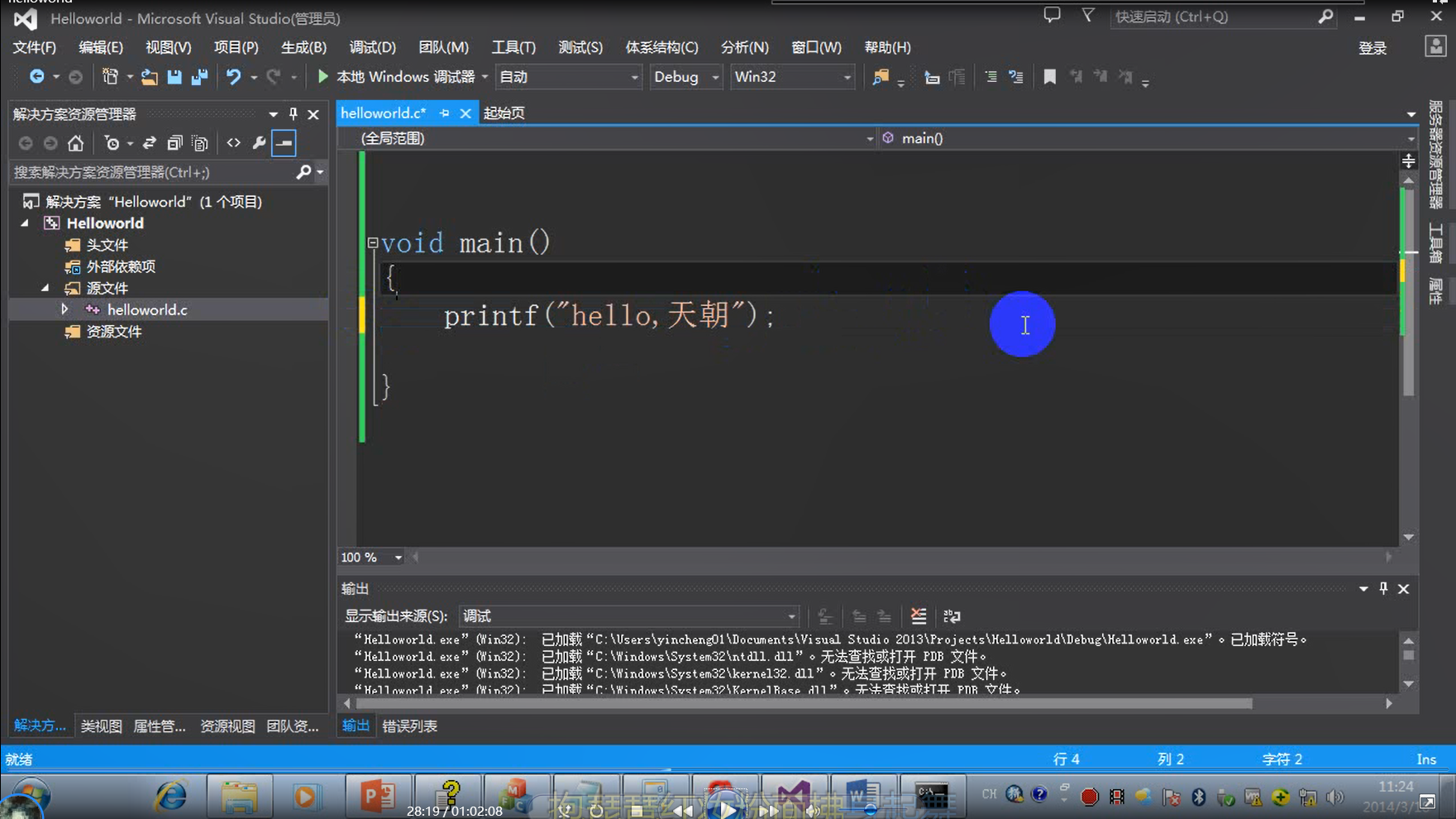This screenshot has height=819, width=1456.
Task: Open PowerPoint from the Windows taskbar
Action: (378, 796)
